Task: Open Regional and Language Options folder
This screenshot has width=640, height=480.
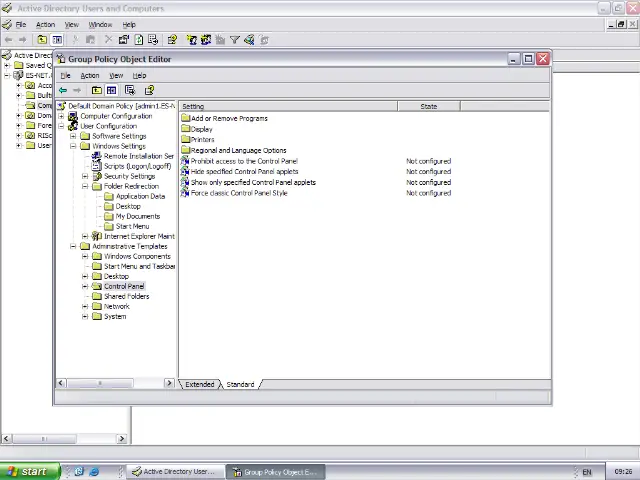Action: click(x=238, y=150)
